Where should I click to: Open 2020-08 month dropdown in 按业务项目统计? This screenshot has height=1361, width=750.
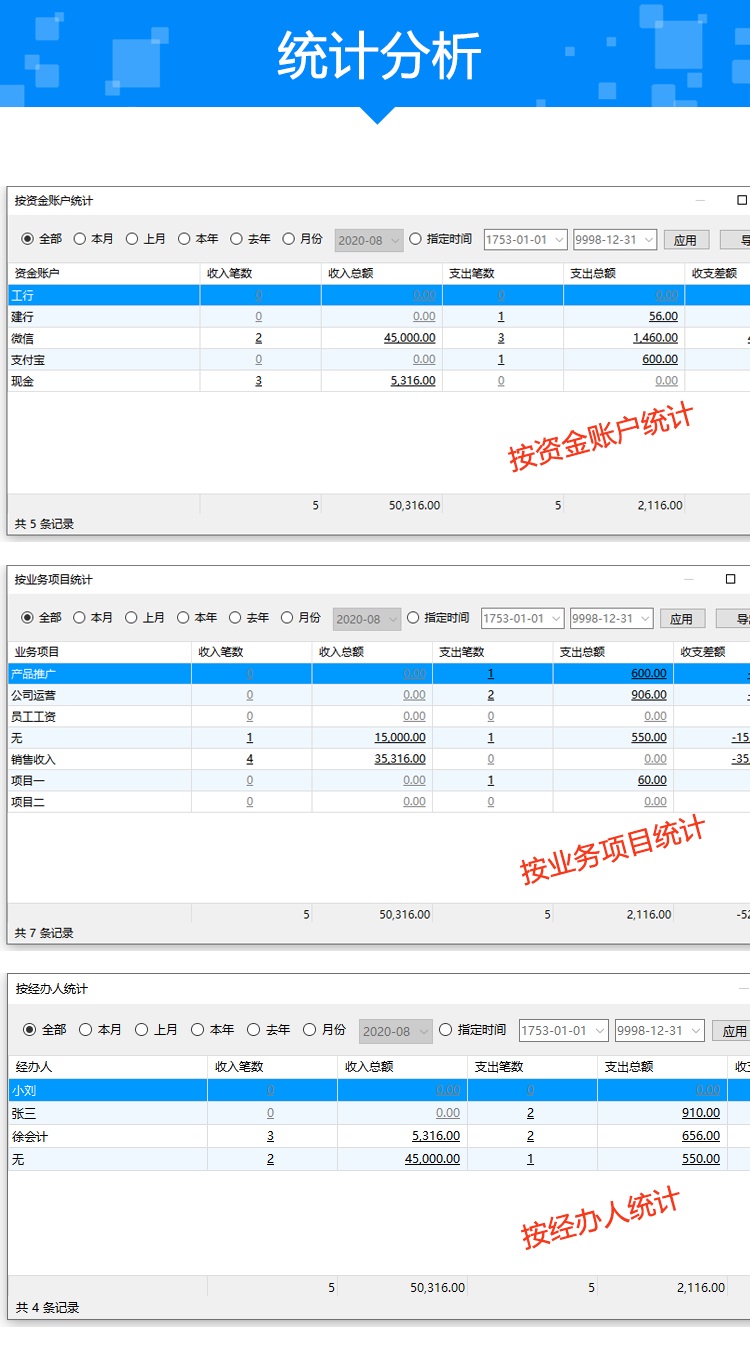366,619
